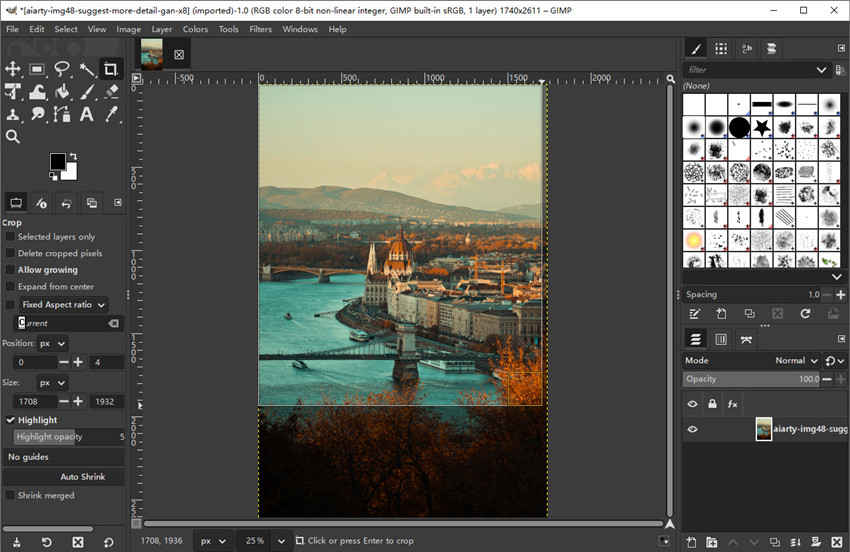850x552 pixels.
Task: Toggle the layer lock icon in header
Action: pos(712,404)
